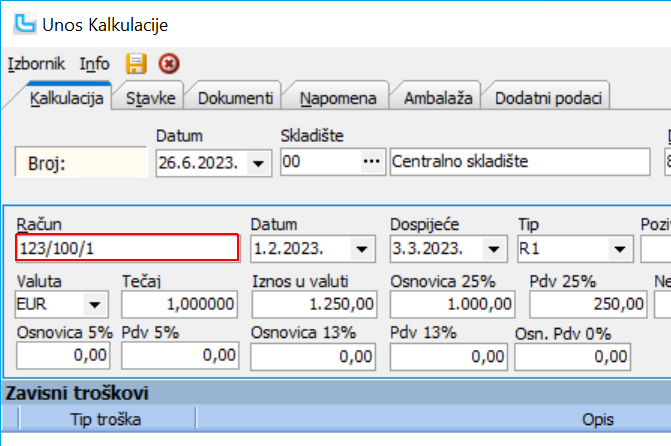Switch to the Stavke tab
This screenshot has width=671, height=446.
tap(150, 98)
